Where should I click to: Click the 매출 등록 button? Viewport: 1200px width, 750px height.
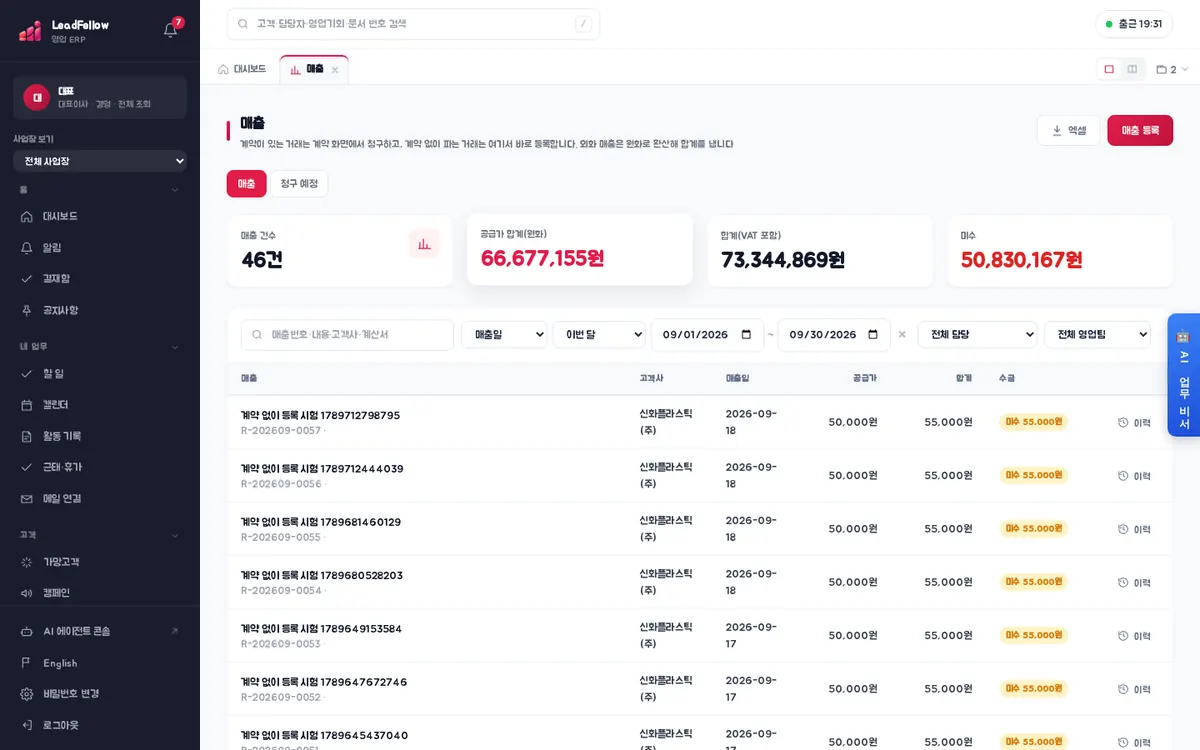(x=1140, y=130)
